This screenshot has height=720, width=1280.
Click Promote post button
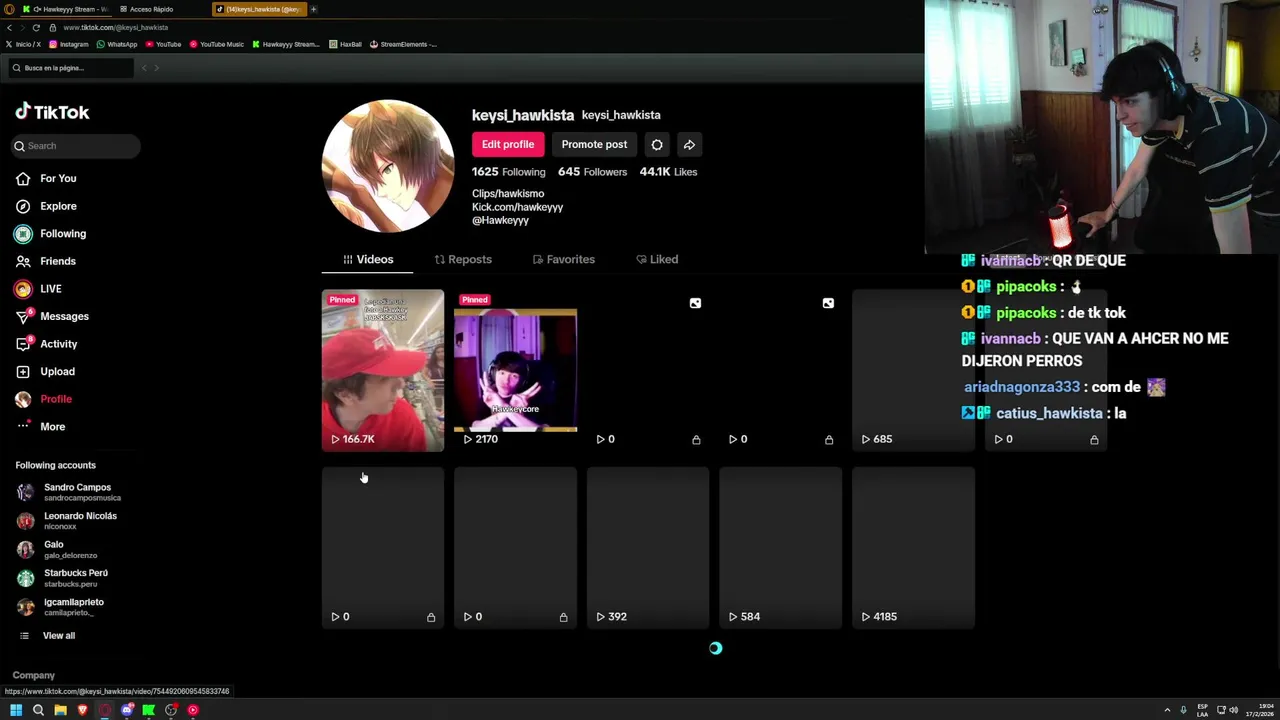594,144
